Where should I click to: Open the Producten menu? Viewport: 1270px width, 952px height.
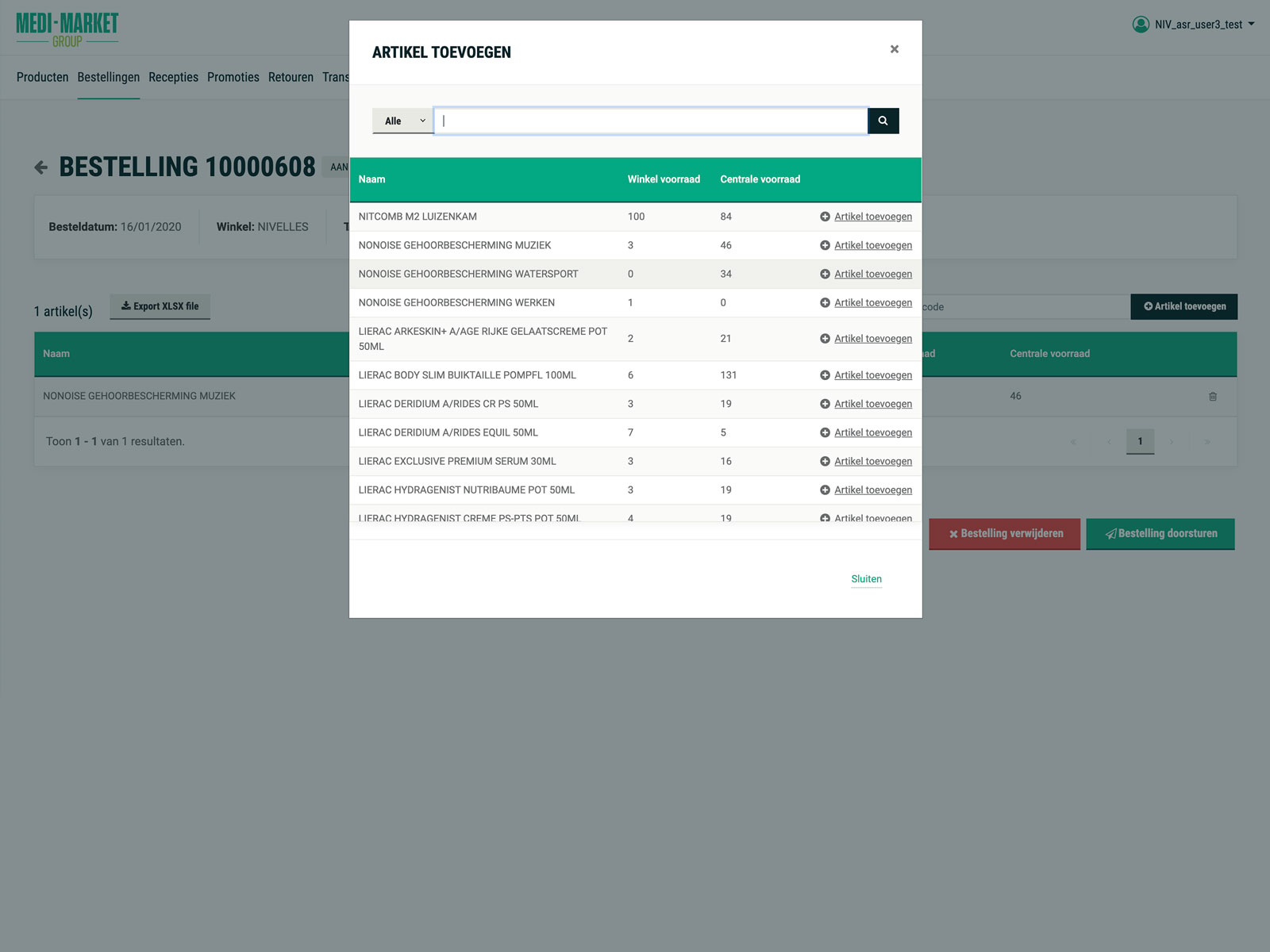[x=42, y=77]
